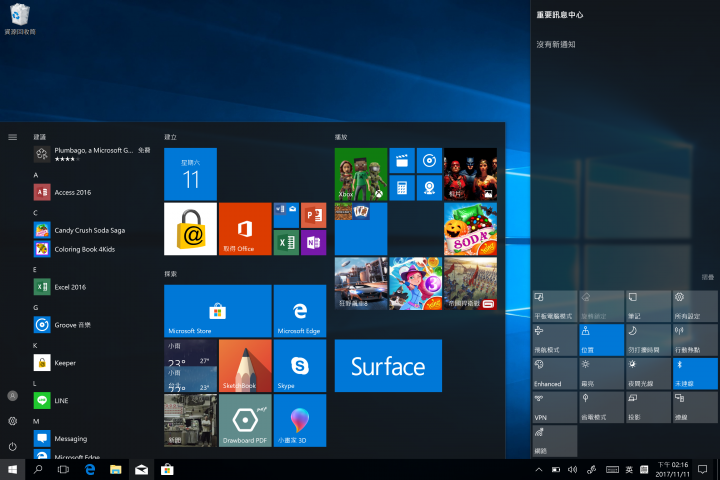This screenshot has width=720, height=480.
Task: Expand the Start menu hamburger
Action: (12, 137)
